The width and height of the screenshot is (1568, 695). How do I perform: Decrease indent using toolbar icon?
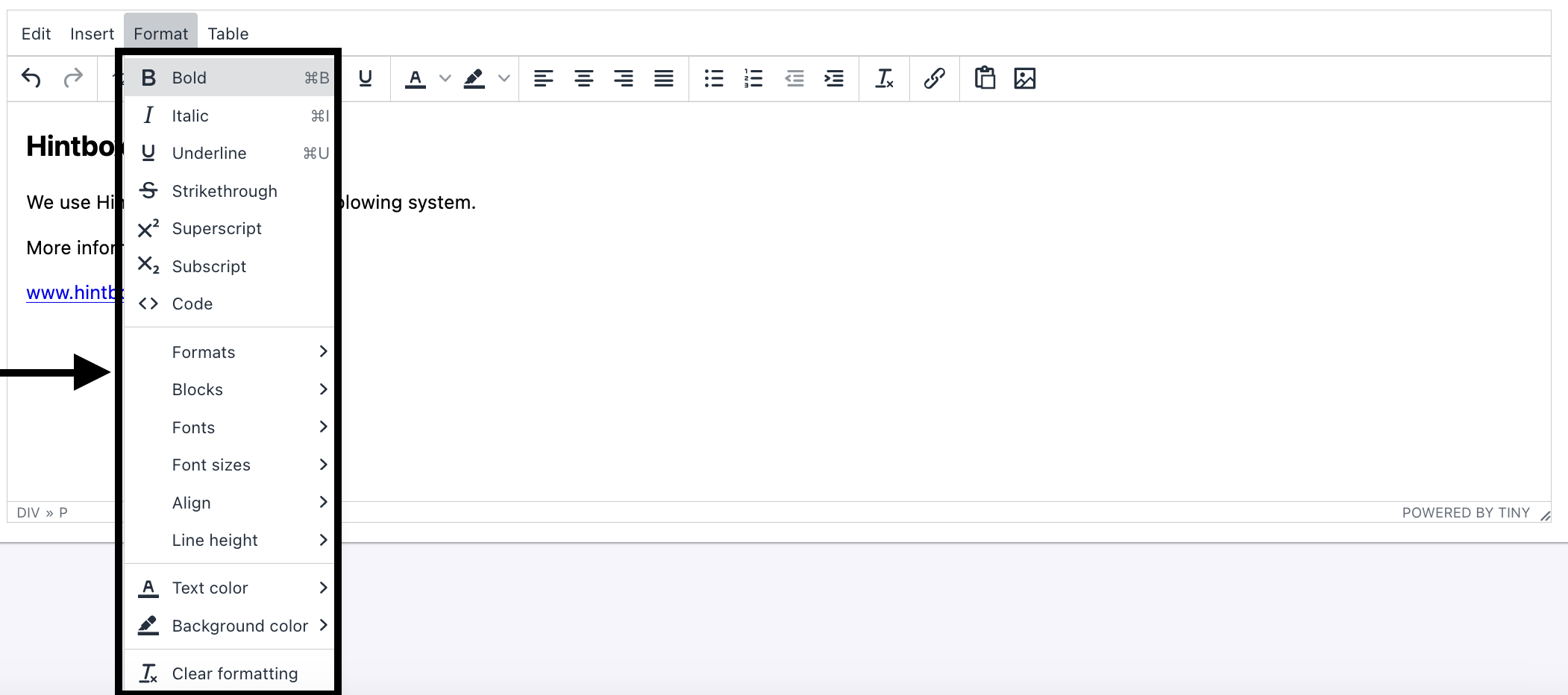click(794, 78)
